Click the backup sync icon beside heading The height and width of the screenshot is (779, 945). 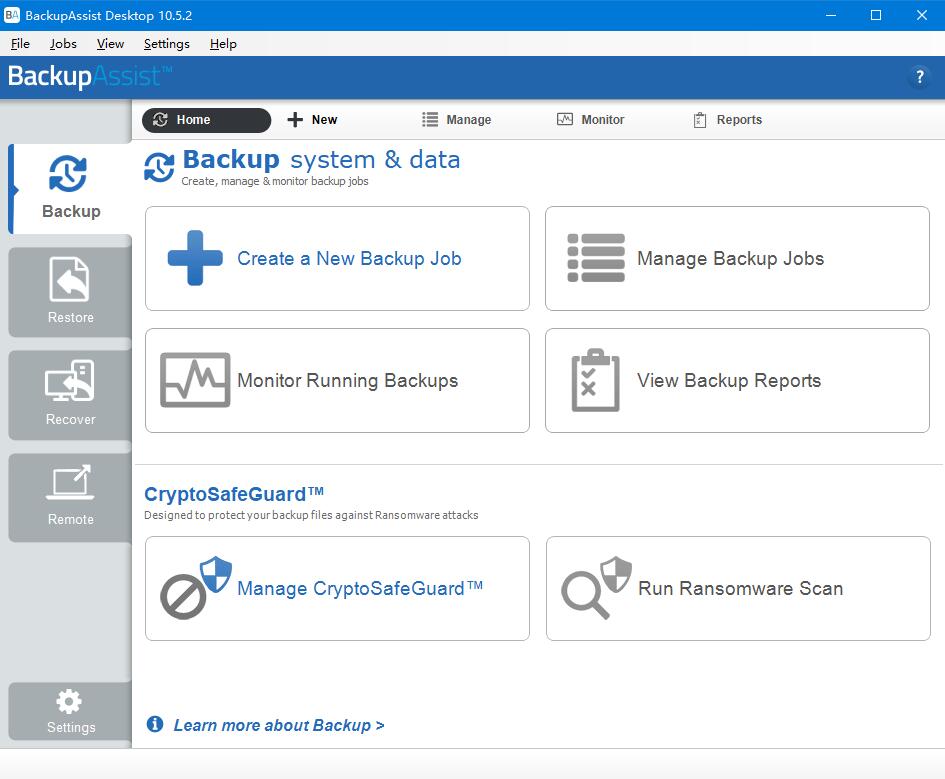click(x=160, y=167)
